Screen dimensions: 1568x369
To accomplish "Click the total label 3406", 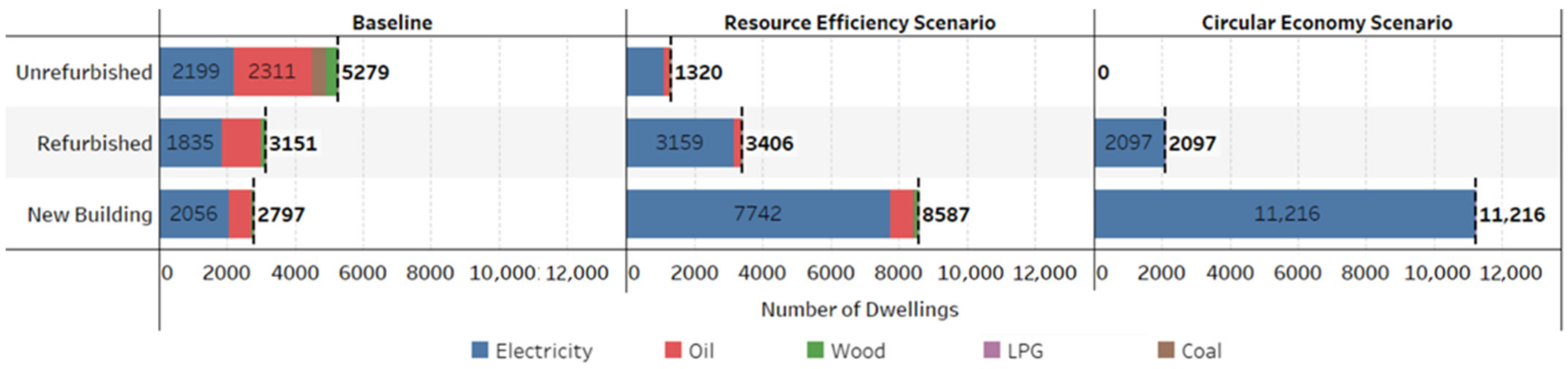I will tap(770, 144).
